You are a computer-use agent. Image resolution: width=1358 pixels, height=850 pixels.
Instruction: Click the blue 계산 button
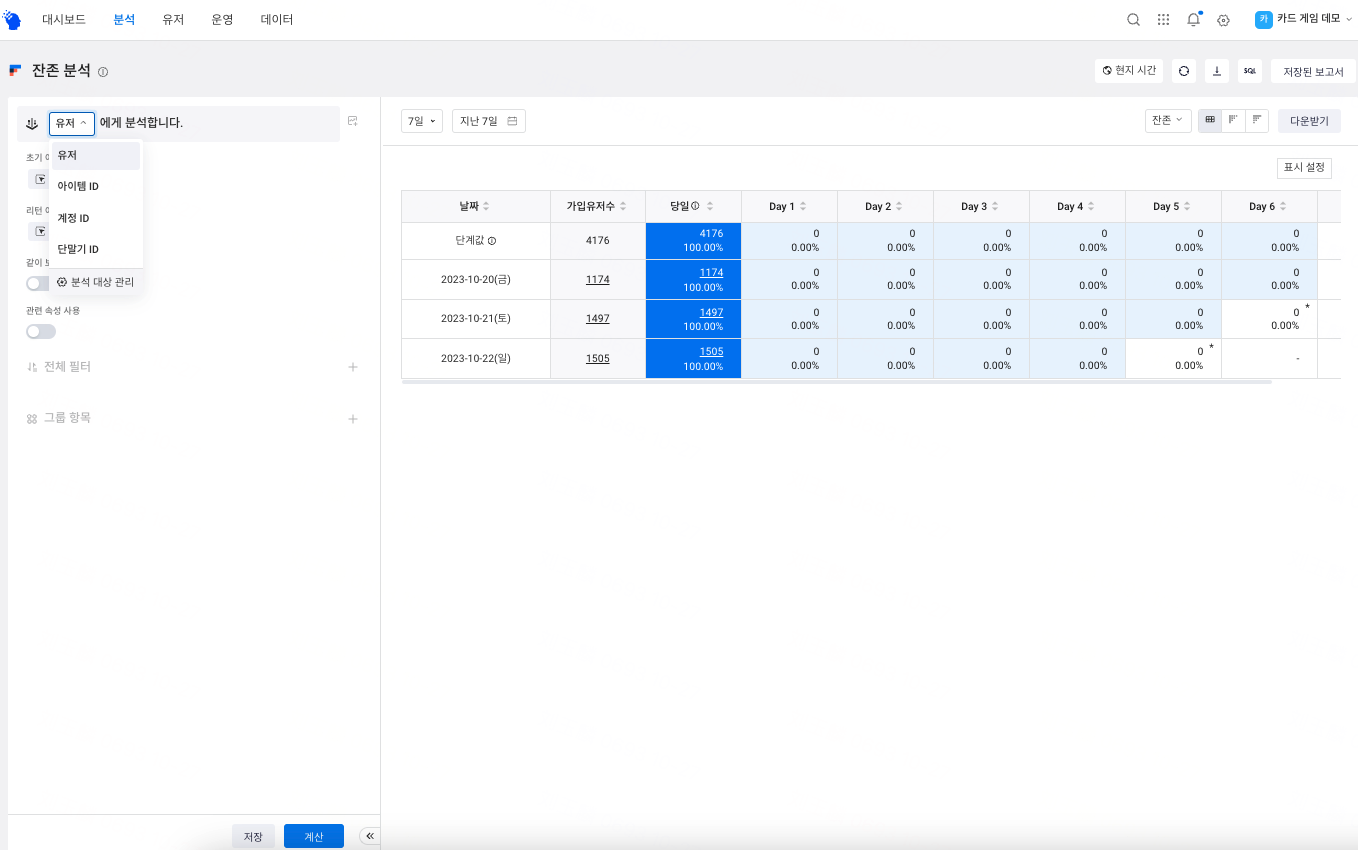[313, 836]
